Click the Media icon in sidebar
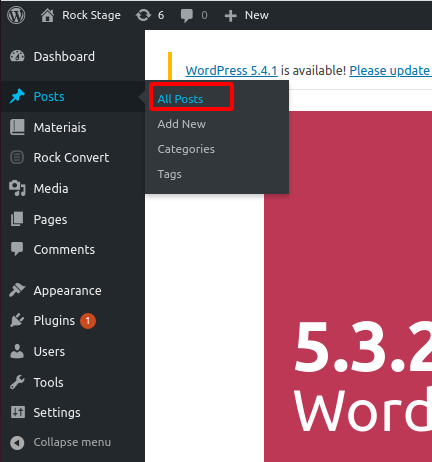Screen dimensions: 432x462 [17, 188]
